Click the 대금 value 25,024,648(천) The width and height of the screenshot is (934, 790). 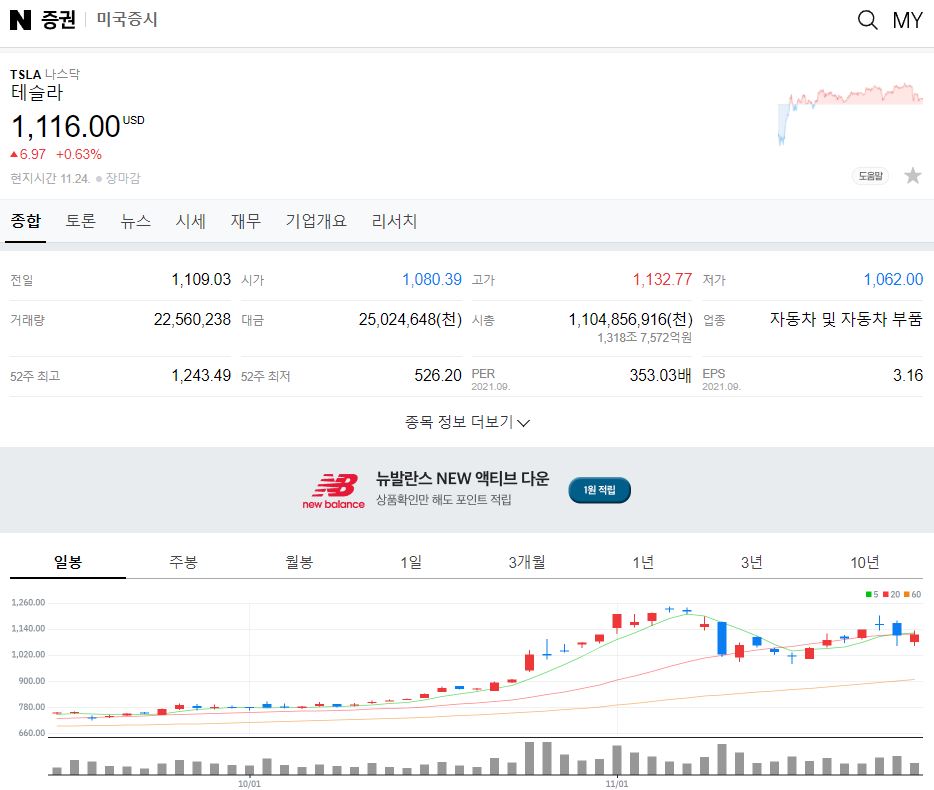click(410, 319)
